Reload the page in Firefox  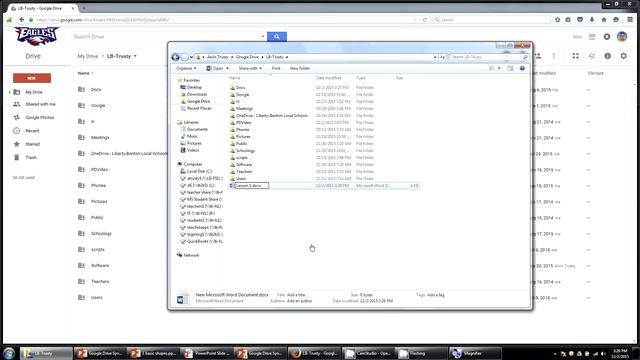[x=425, y=20]
